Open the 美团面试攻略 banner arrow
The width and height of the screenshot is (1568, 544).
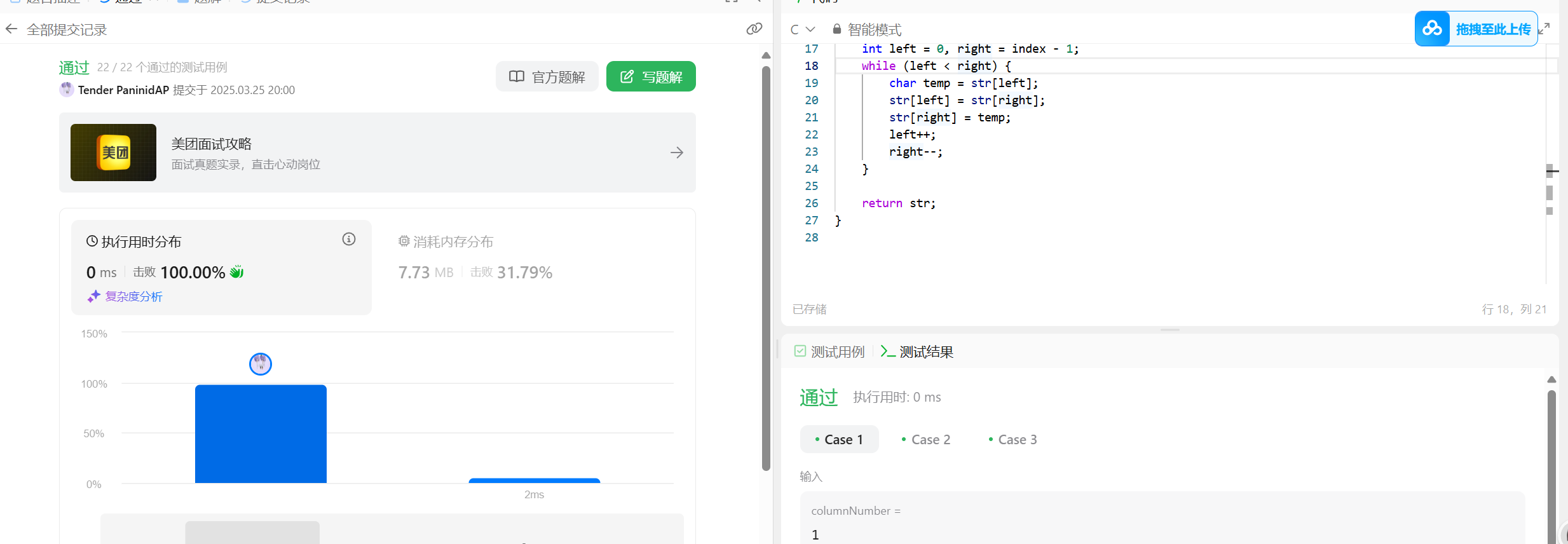click(676, 153)
